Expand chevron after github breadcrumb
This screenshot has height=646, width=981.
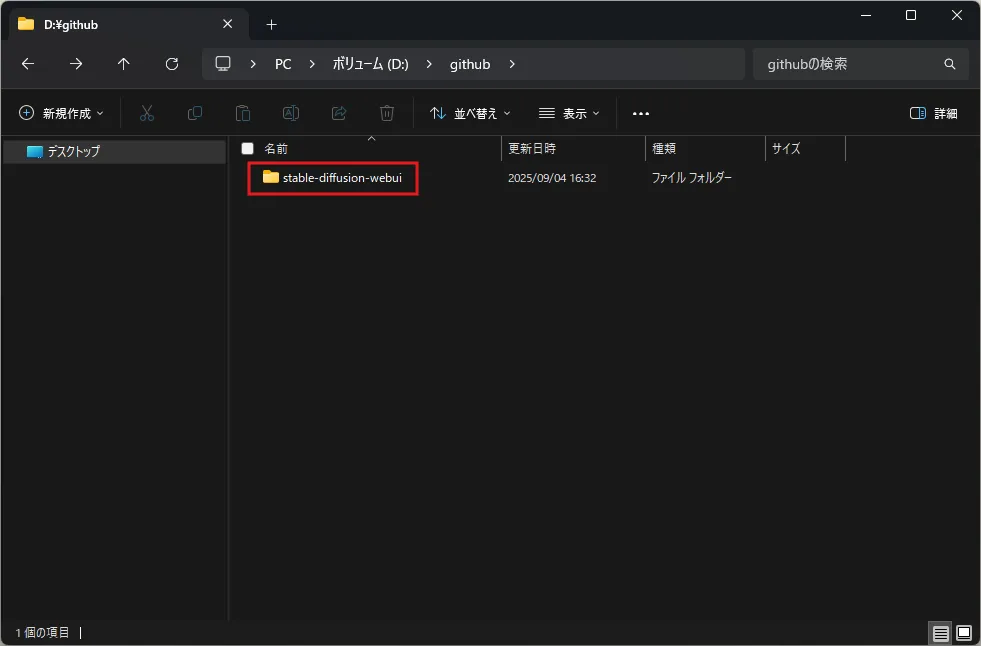(512, 64)
